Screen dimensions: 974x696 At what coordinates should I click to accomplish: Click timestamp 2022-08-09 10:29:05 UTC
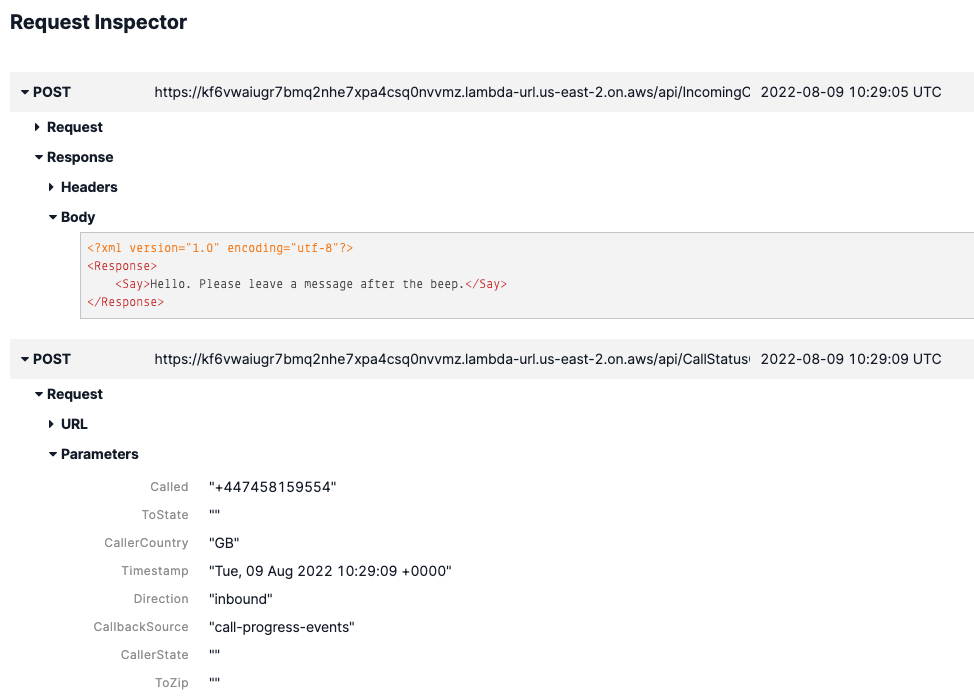click(x=850, y=92)
